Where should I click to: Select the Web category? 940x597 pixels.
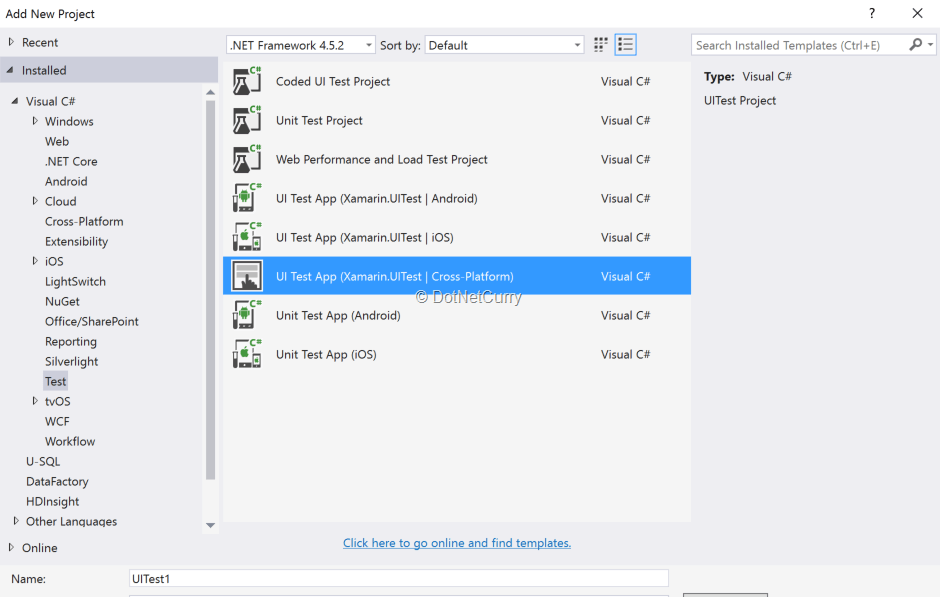57,141
